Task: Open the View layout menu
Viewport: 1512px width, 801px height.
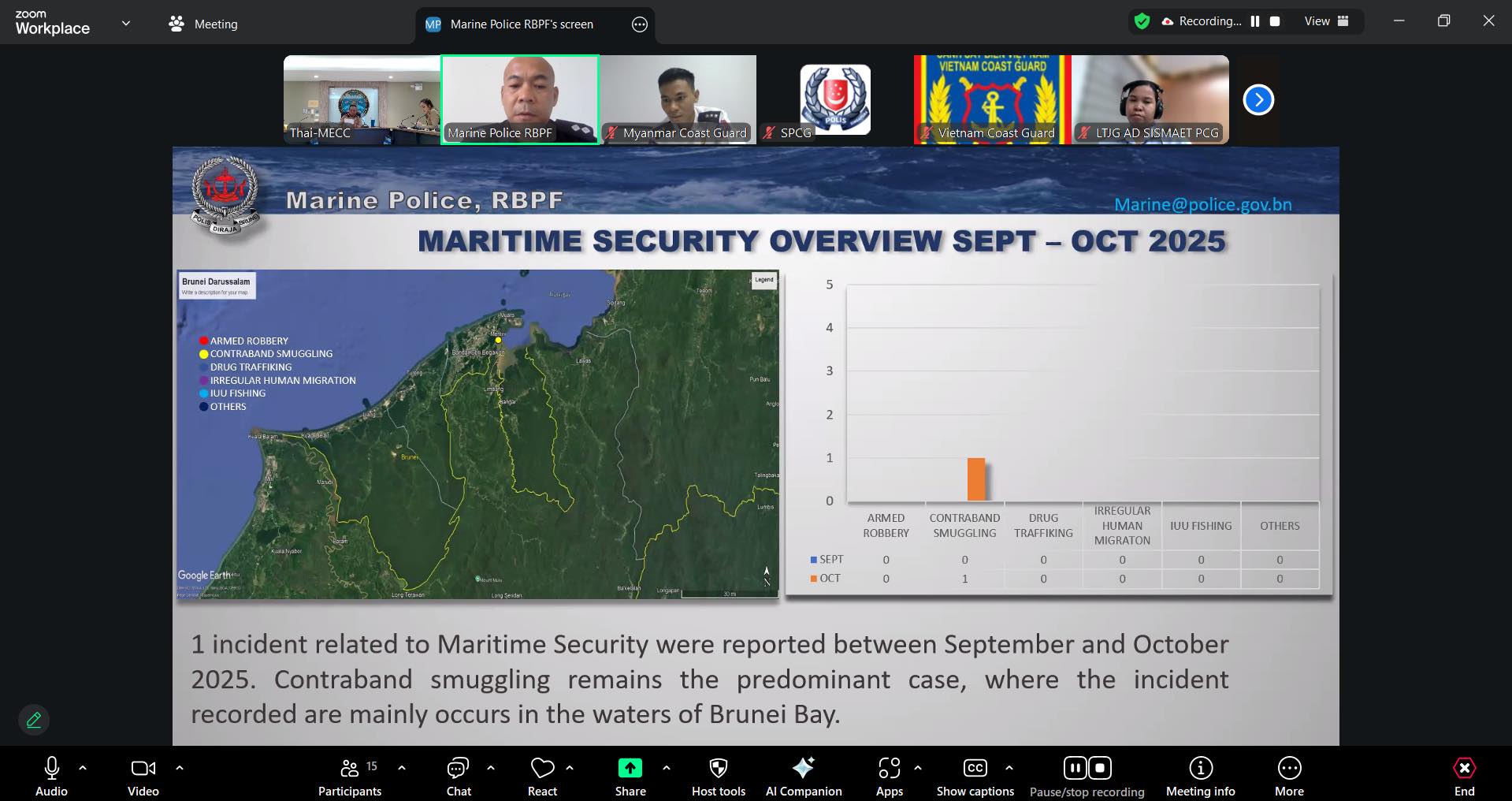Action: (x=1326, y=21)
